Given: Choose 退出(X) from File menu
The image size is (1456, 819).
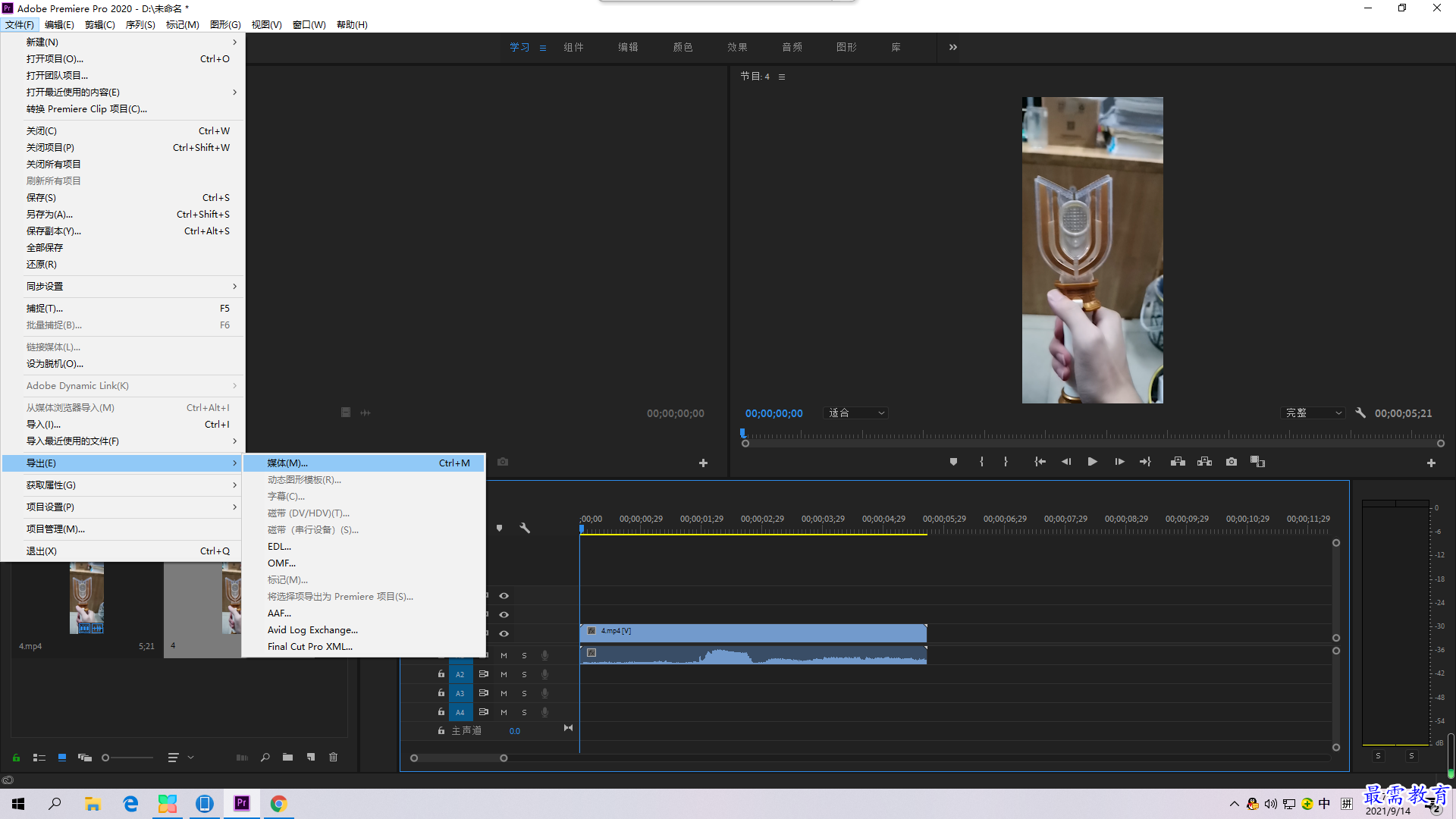Looking at the screenshot, I should click(x=123, y=551).
